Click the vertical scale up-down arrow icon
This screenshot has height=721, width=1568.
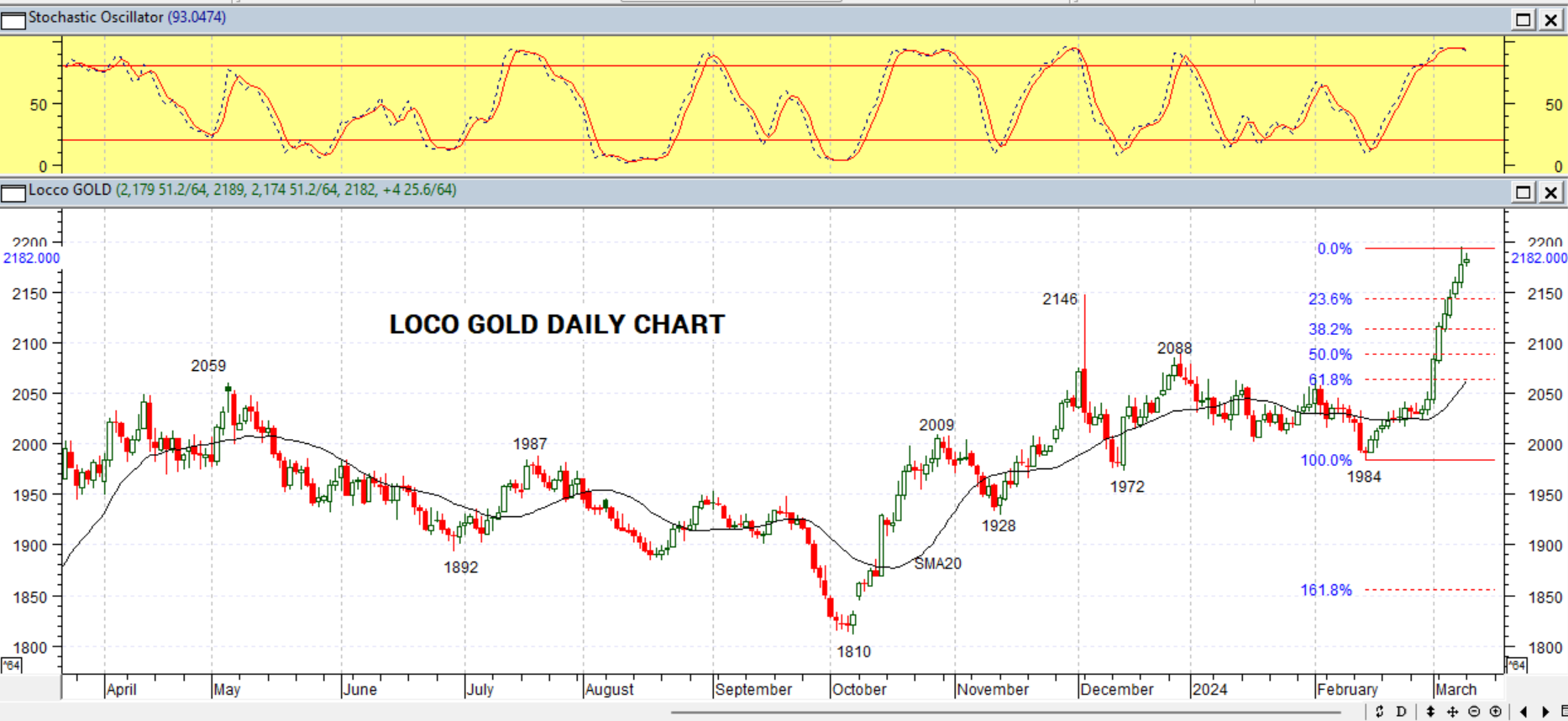coord(1430,712)
